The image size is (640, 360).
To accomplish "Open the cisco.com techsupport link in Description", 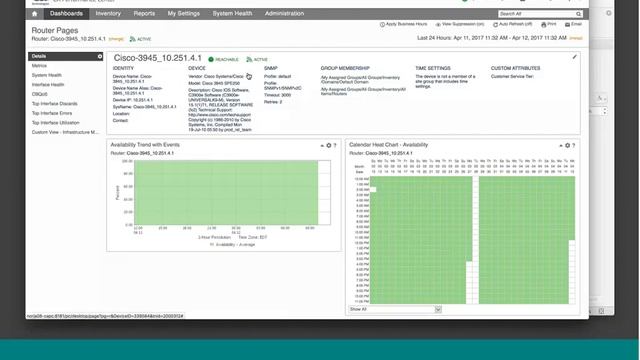I will [x=220, y=115].
